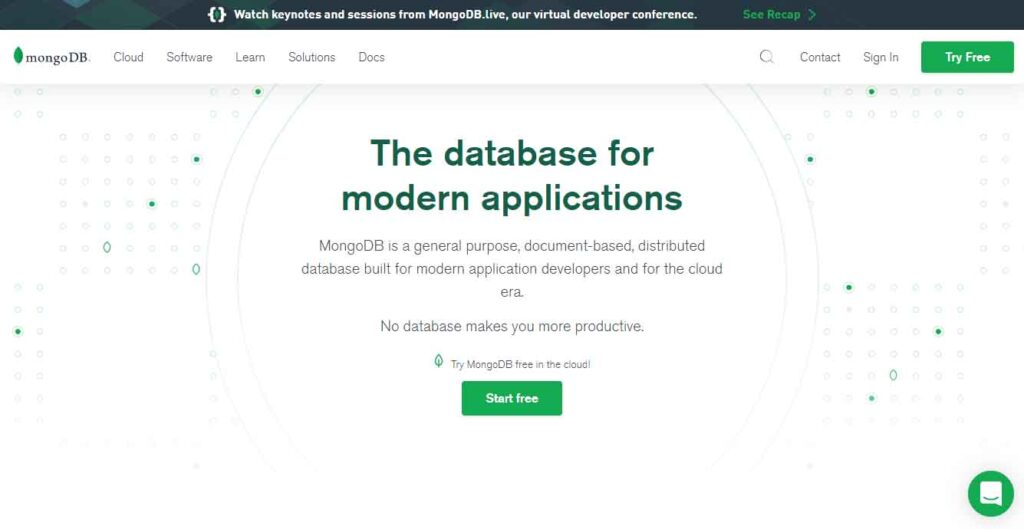
Task: Click the Try Free button
Action: tap(967, 57)
